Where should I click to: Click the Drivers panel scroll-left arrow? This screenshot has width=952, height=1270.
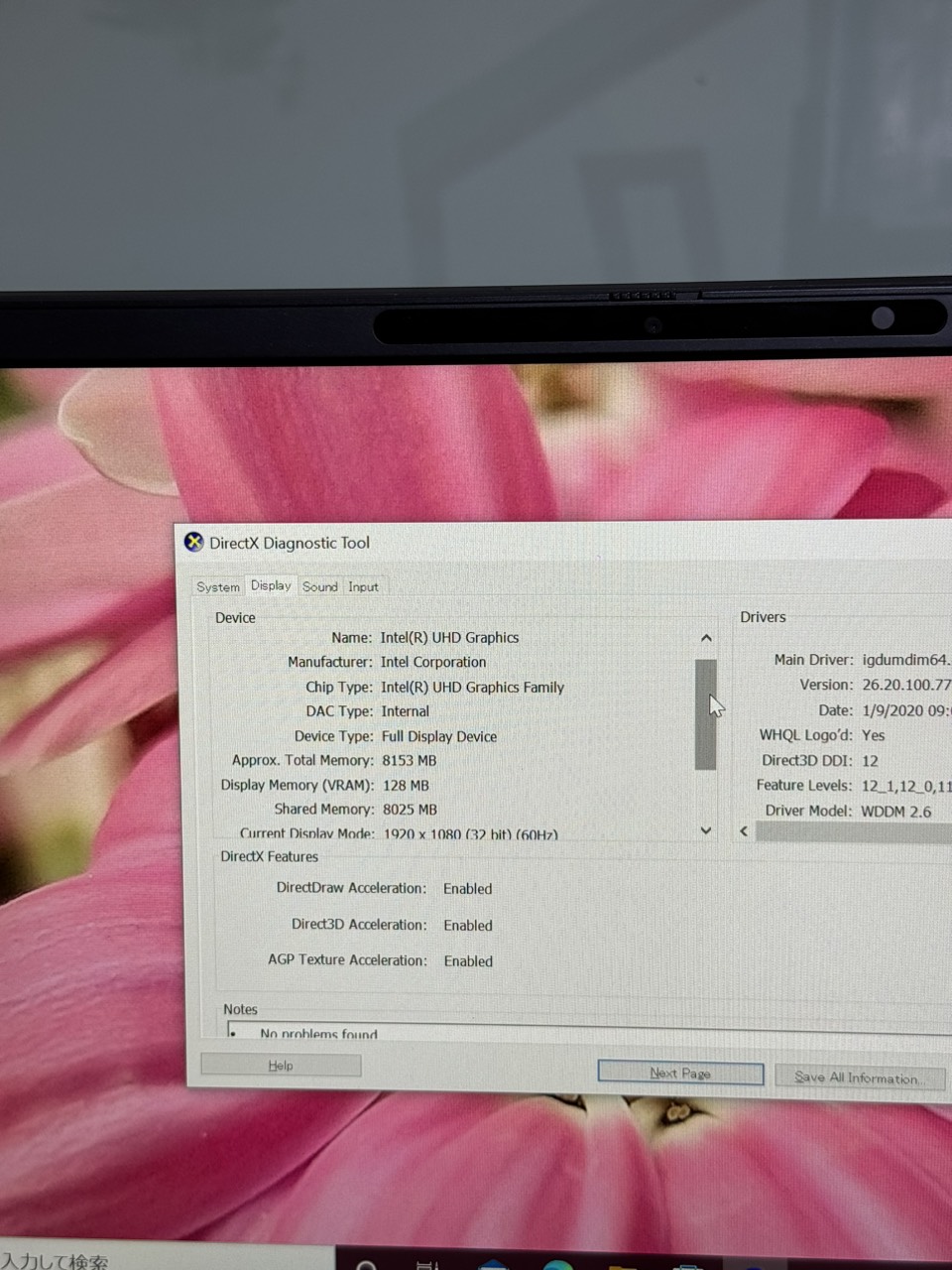click(x=744, y=831)
